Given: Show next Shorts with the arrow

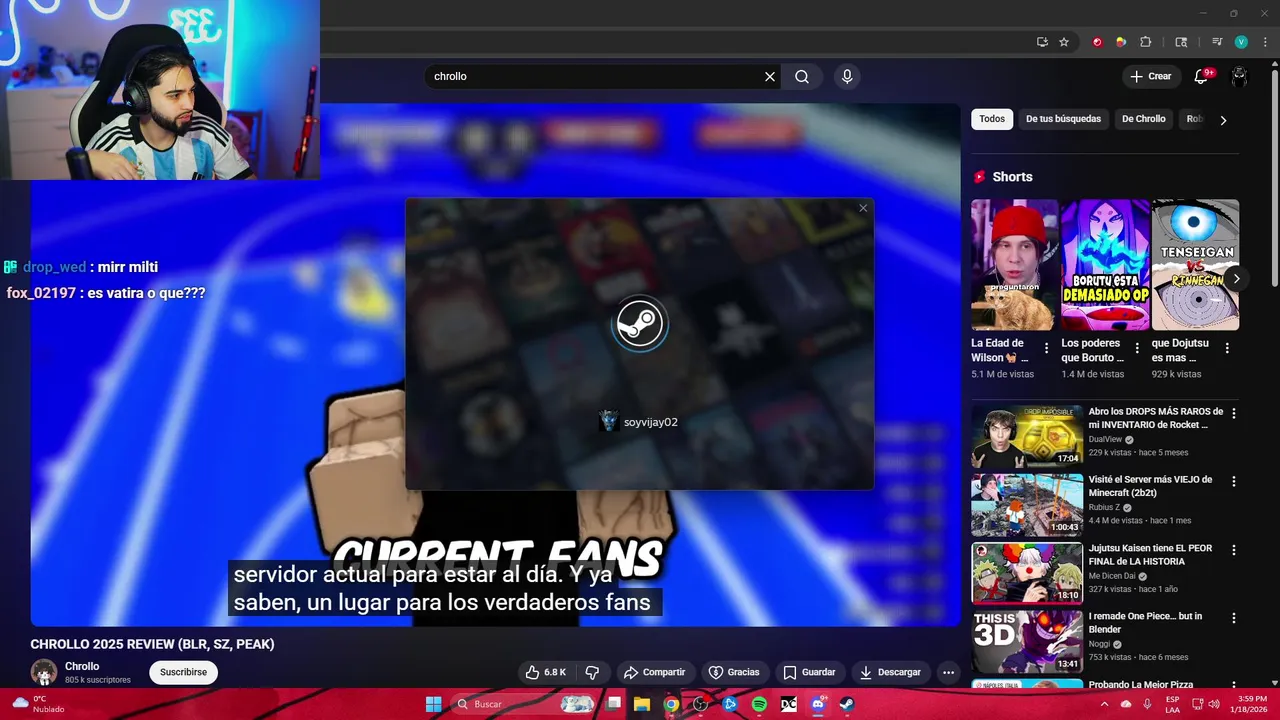Looking at the screenshot, I should (1236, 279).
